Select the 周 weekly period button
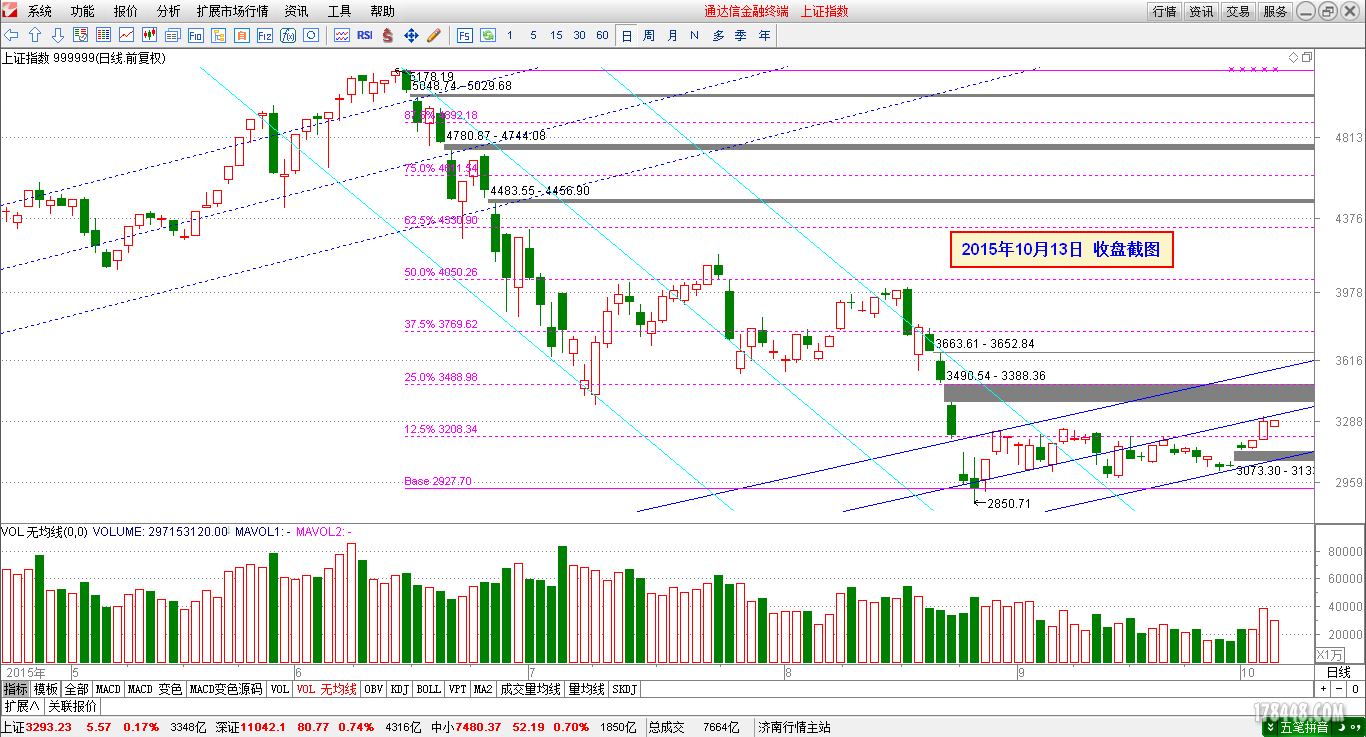The height and width of the screenshot is (737, 1366). (649, 35)
